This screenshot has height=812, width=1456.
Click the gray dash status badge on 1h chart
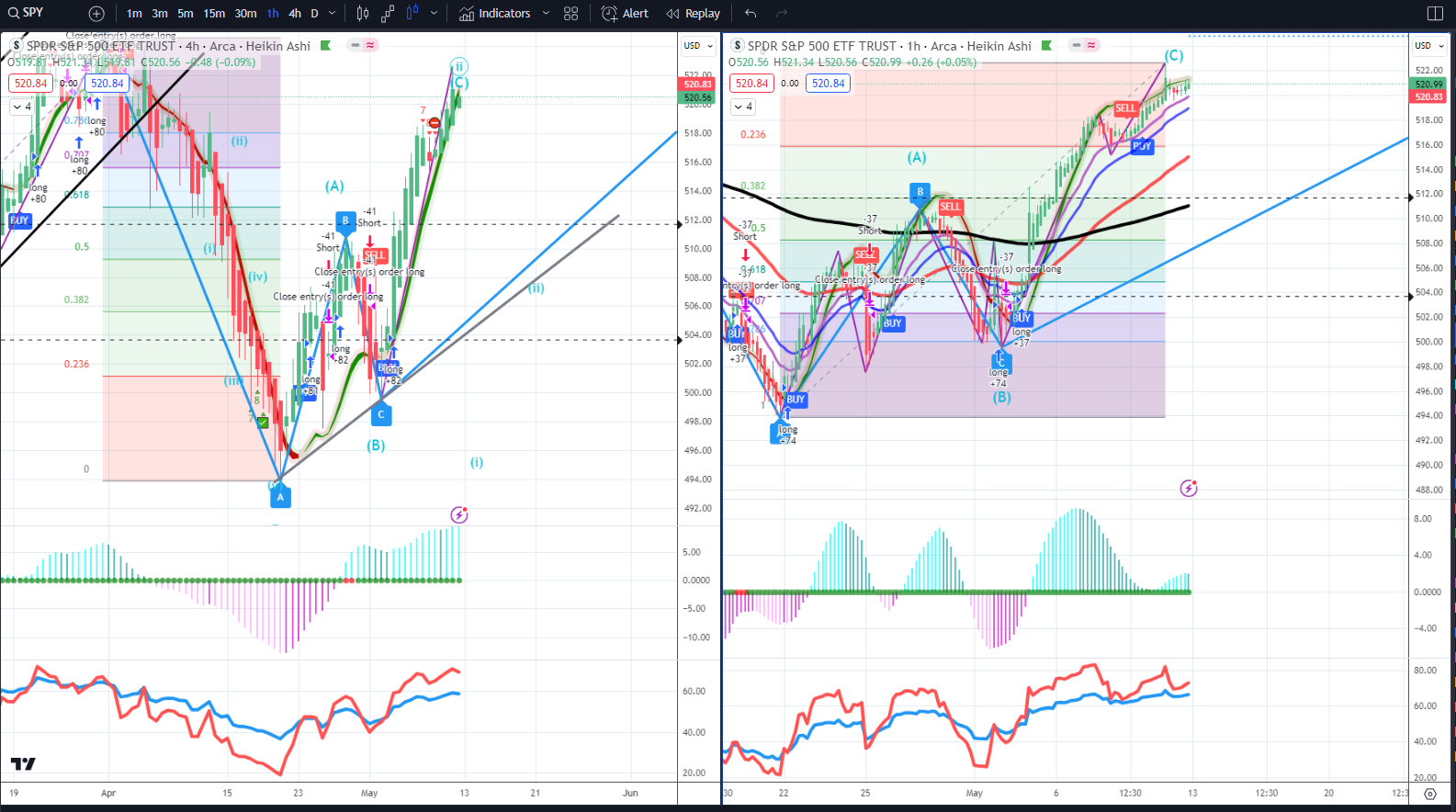tap(1076, 45)
